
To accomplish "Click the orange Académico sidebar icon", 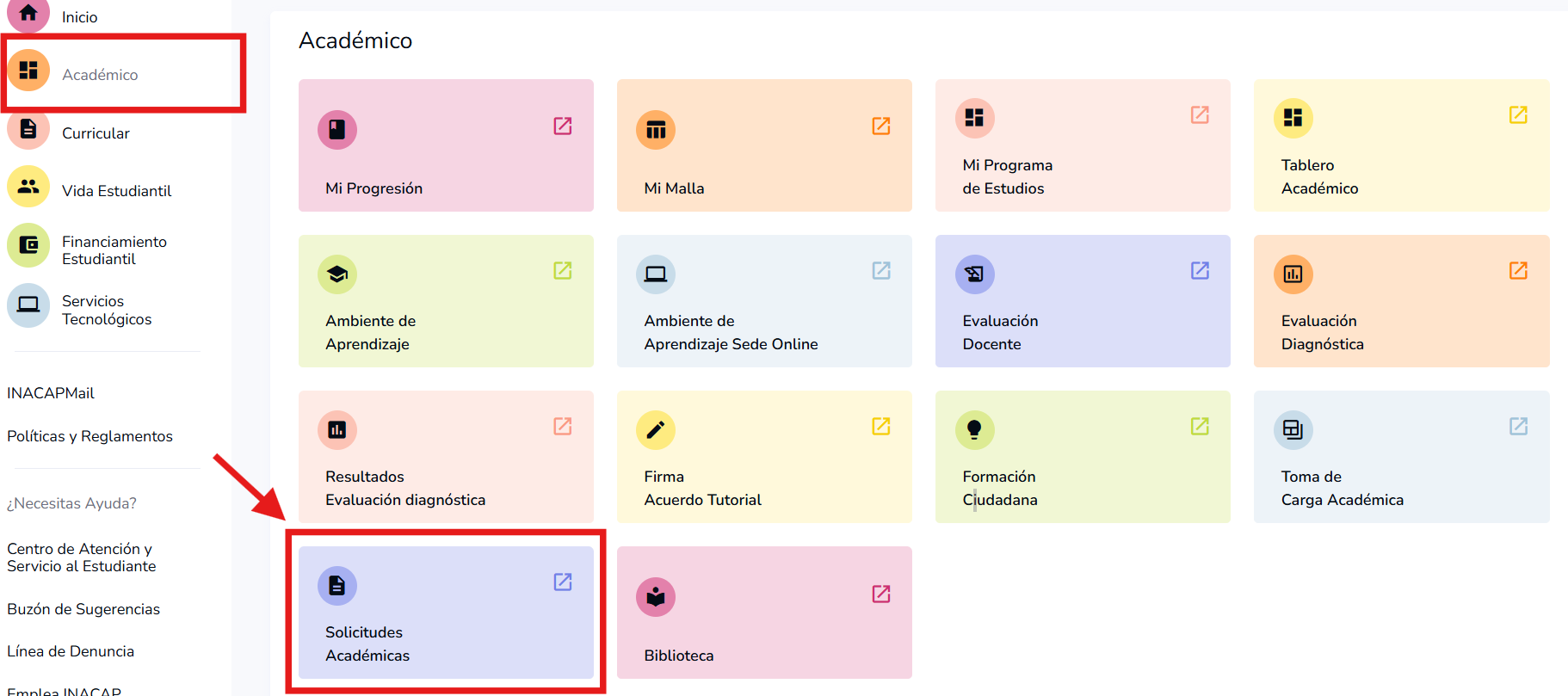I will pos(28,71).
